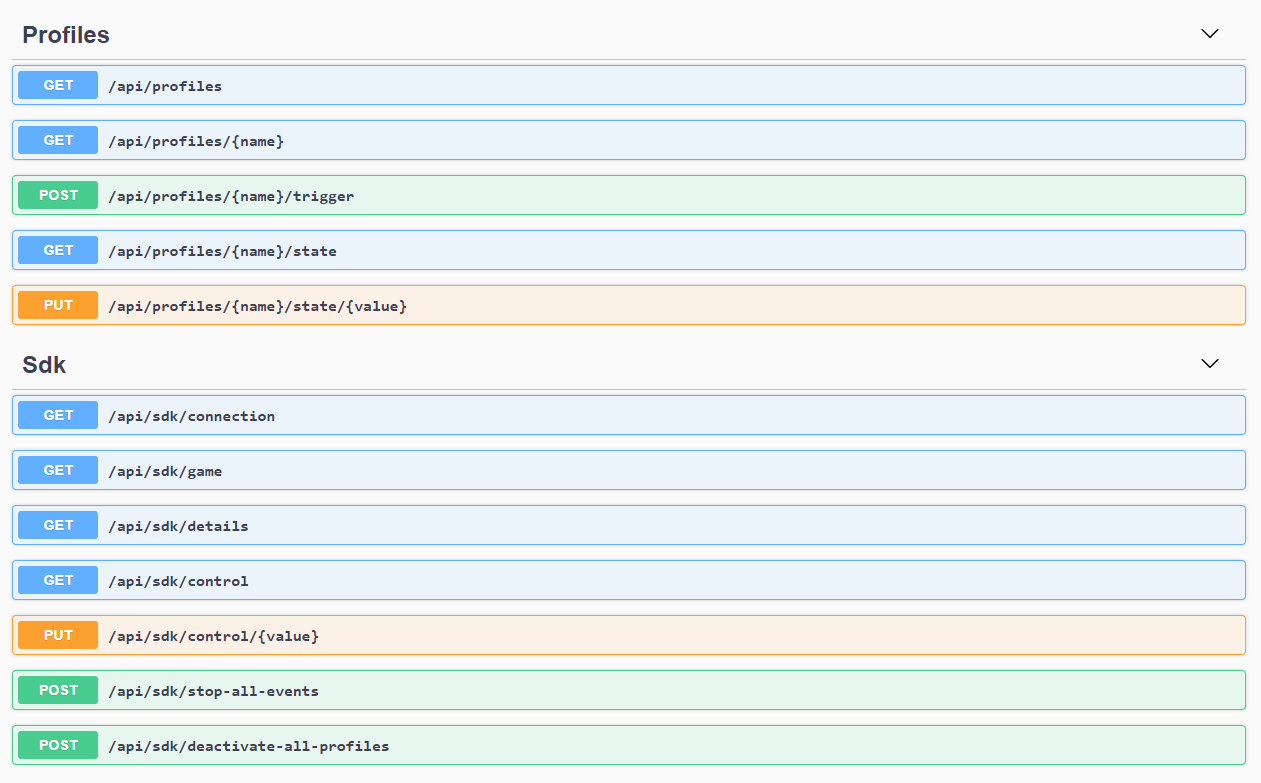Click path text /api/profiles
This screenshot has width=1261, height=783.
[x=165, y=86]
